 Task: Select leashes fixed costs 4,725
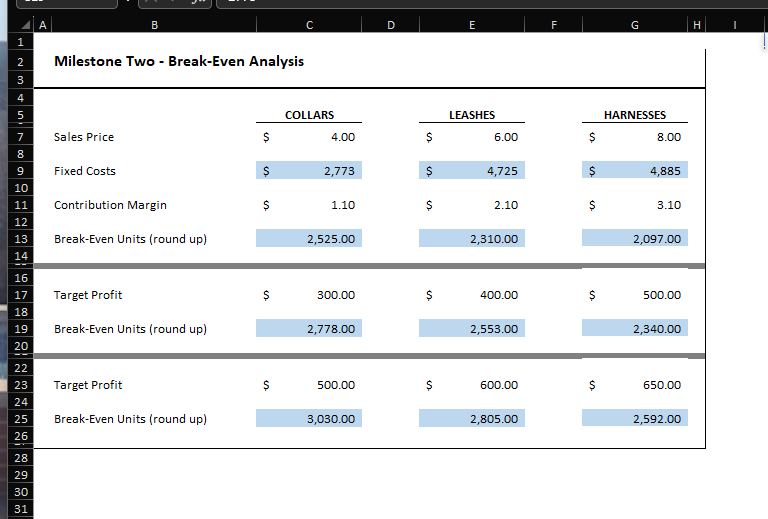472,170
